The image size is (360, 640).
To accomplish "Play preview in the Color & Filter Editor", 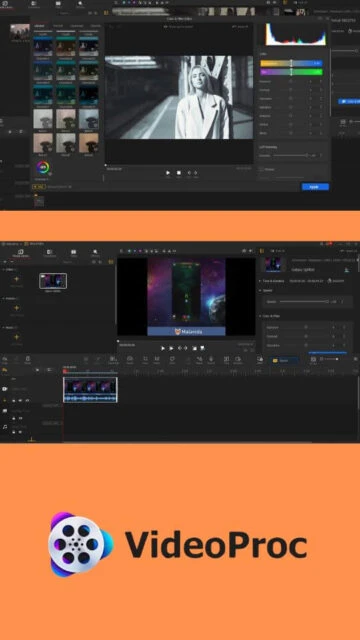I will [168, 173].
